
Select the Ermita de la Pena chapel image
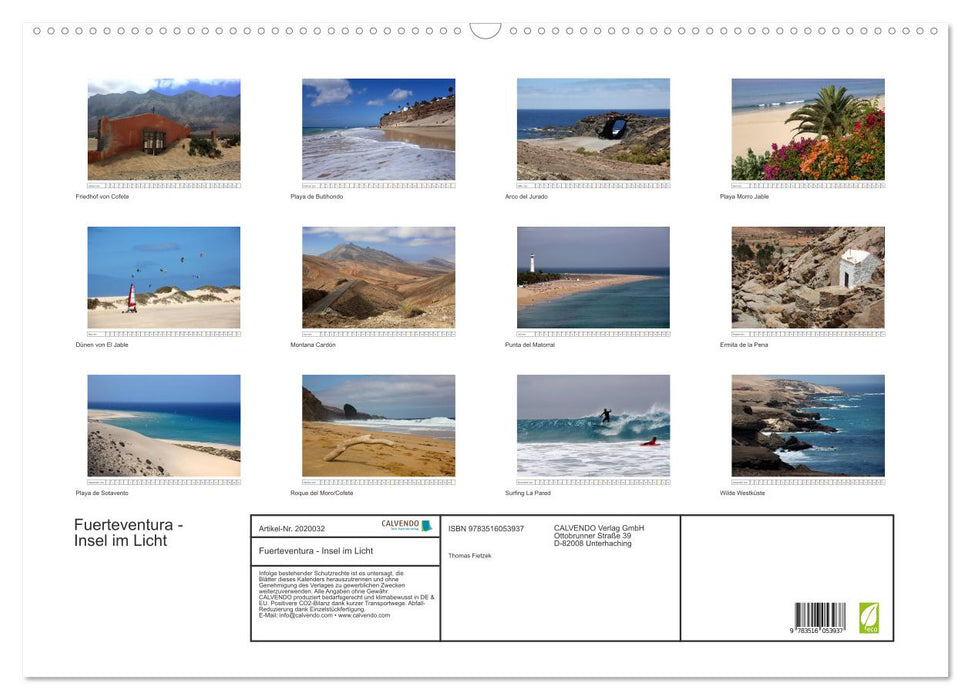click(807, 277)
